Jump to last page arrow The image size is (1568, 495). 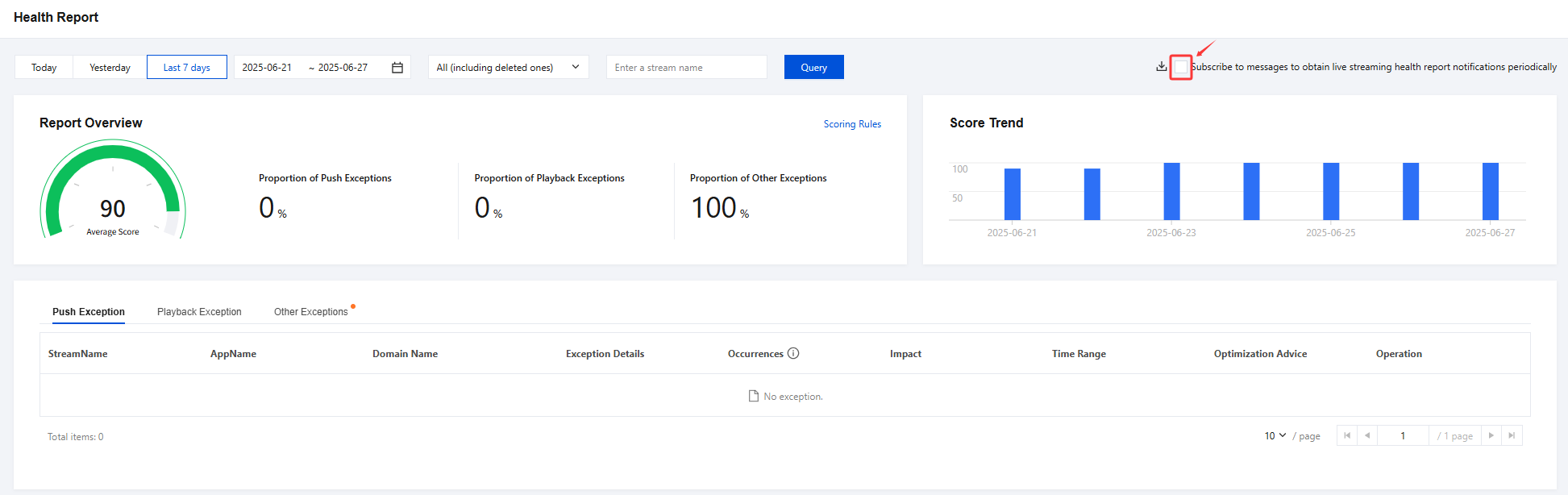(1512, 435)
